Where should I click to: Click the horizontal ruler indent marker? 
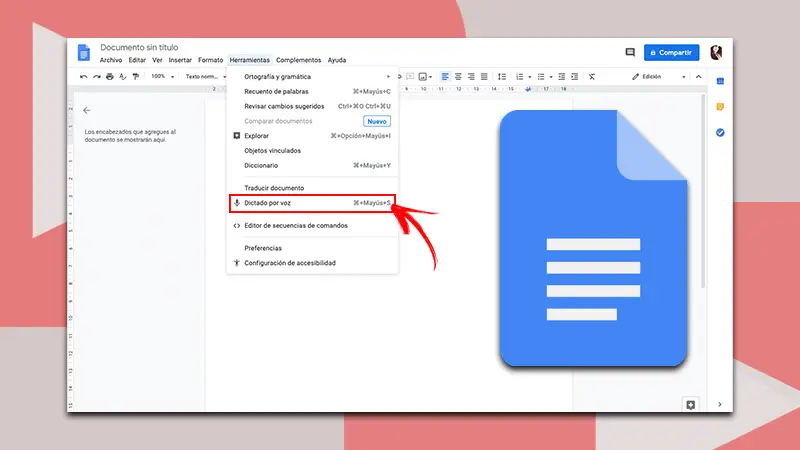click(528, 89)
